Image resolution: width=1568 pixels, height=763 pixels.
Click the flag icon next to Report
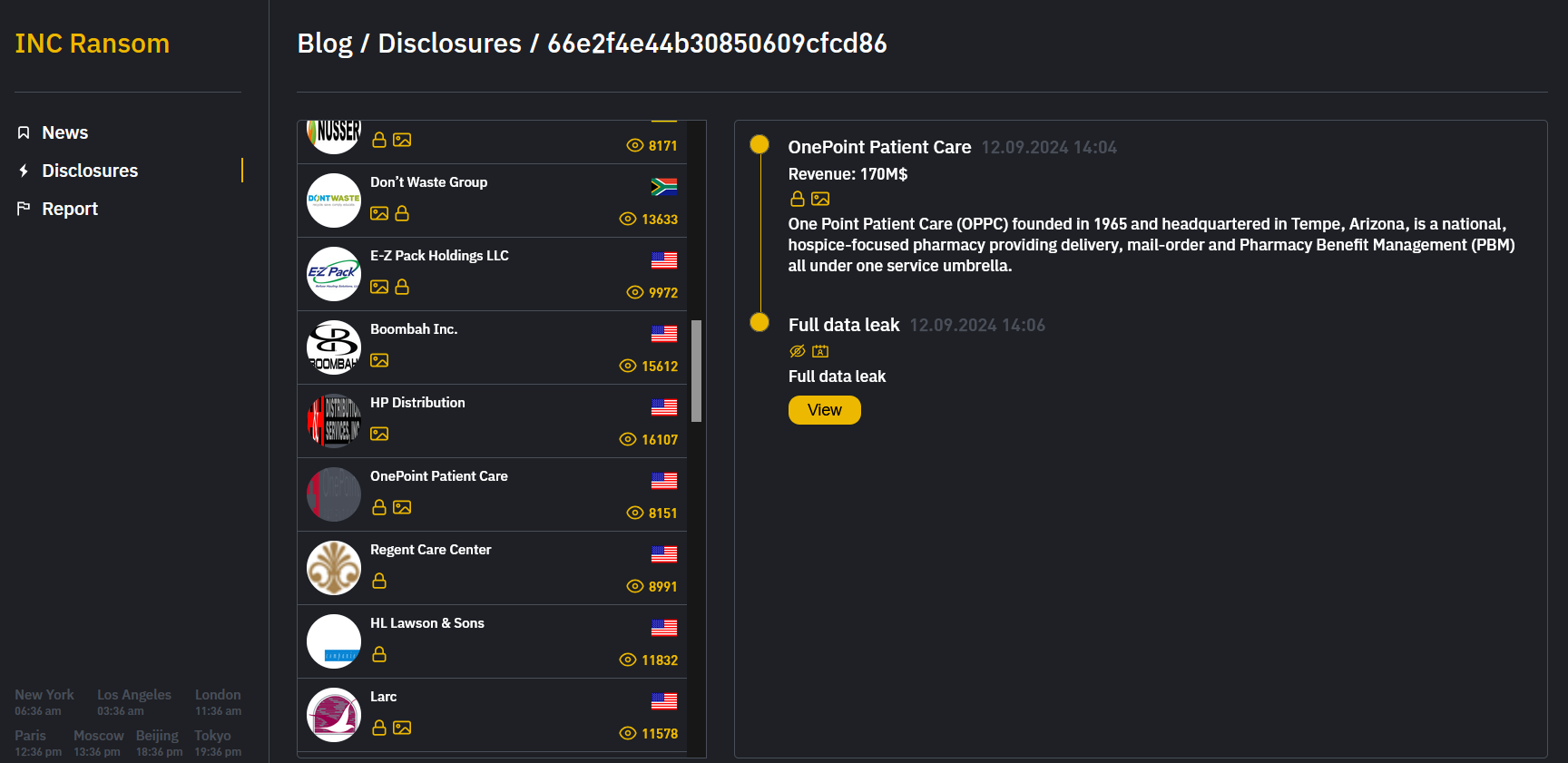click(x=24, y=209)
